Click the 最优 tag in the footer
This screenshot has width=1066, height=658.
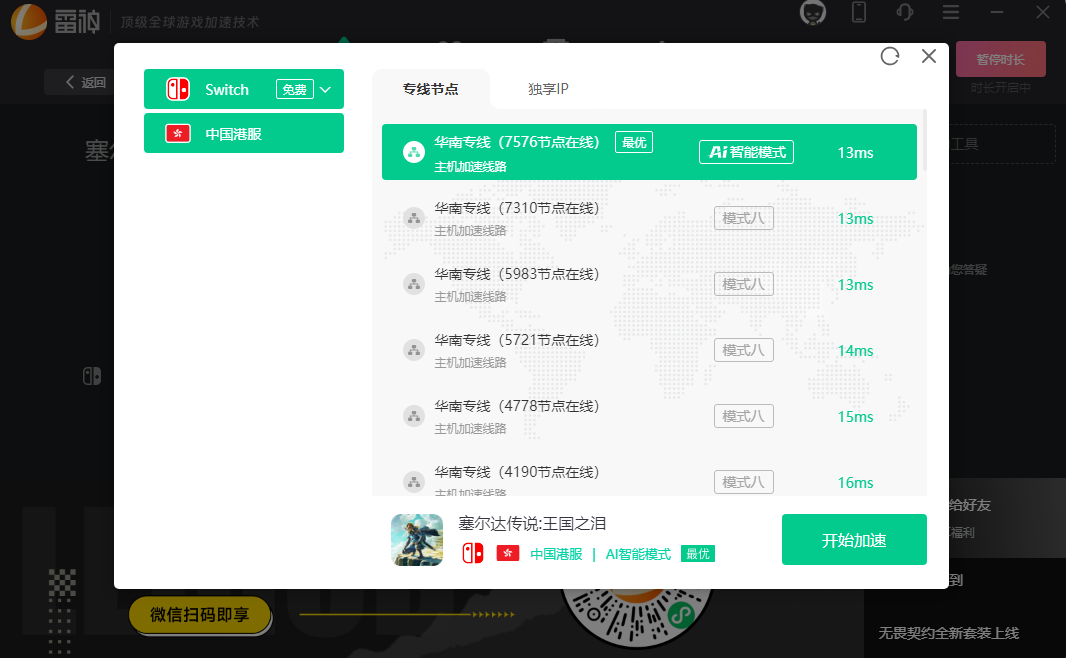pyautogui.click(x=698, y=554)
